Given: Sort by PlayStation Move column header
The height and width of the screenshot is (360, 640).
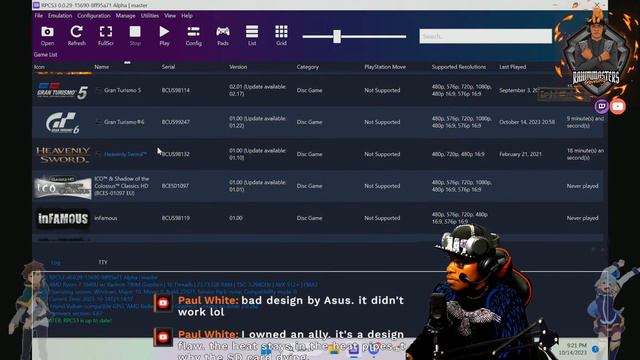Looking at the screenshot, I should [385, 67].
